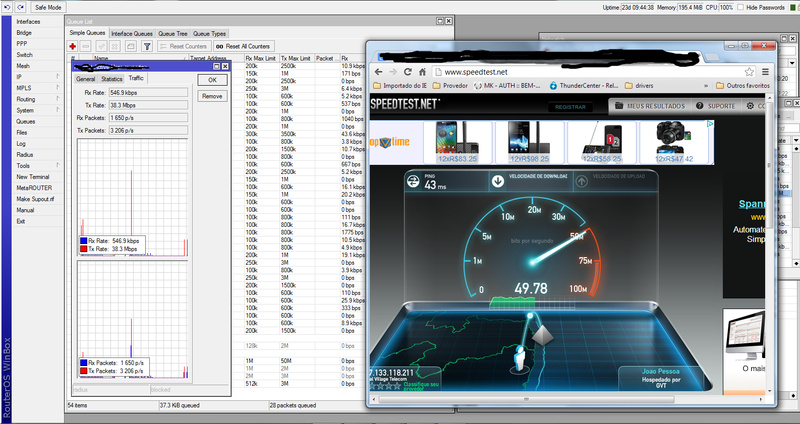The image size is (800, 424).
Task: Click the Joao Pessoa server pyramid marker
Action: [x=542, y=336]
